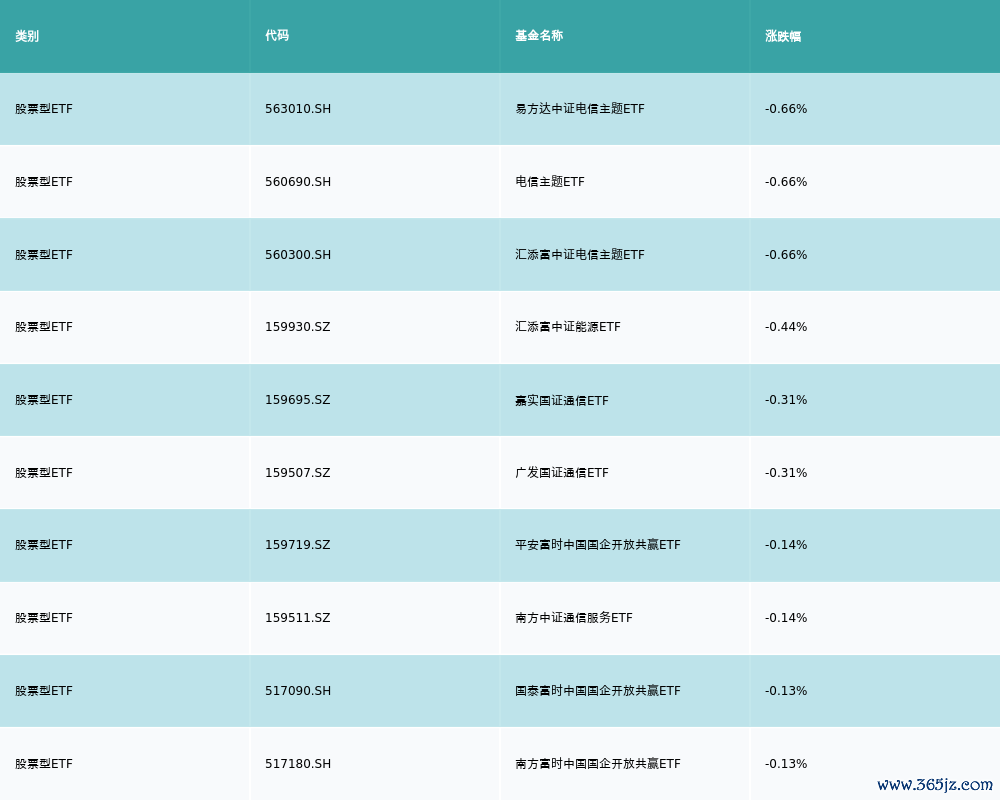The height and width of the screenshot is (800, 1000).
Task: Click fund name 汇添富中证电信主题ETF
Action: [x=580, y=255]
